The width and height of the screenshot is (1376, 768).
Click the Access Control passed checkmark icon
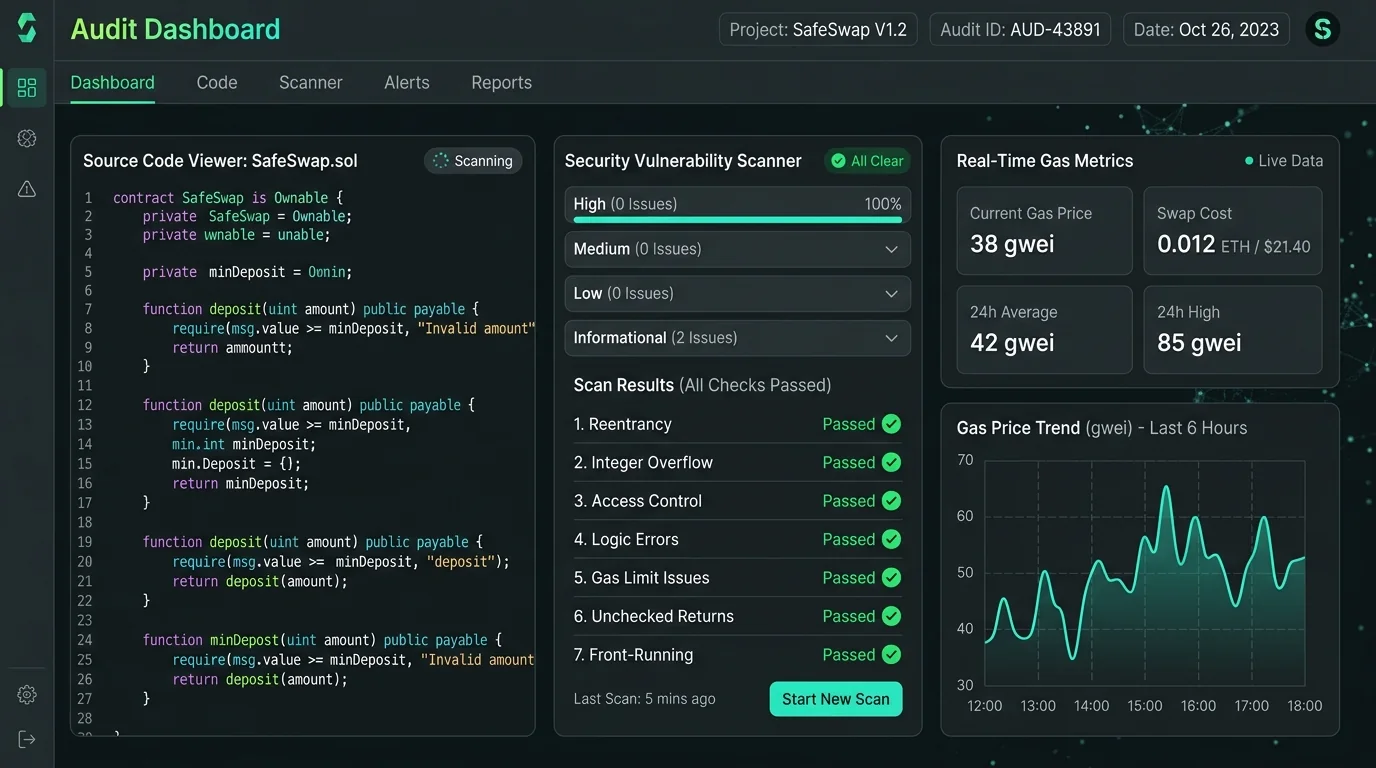click(x=891, y=501)
